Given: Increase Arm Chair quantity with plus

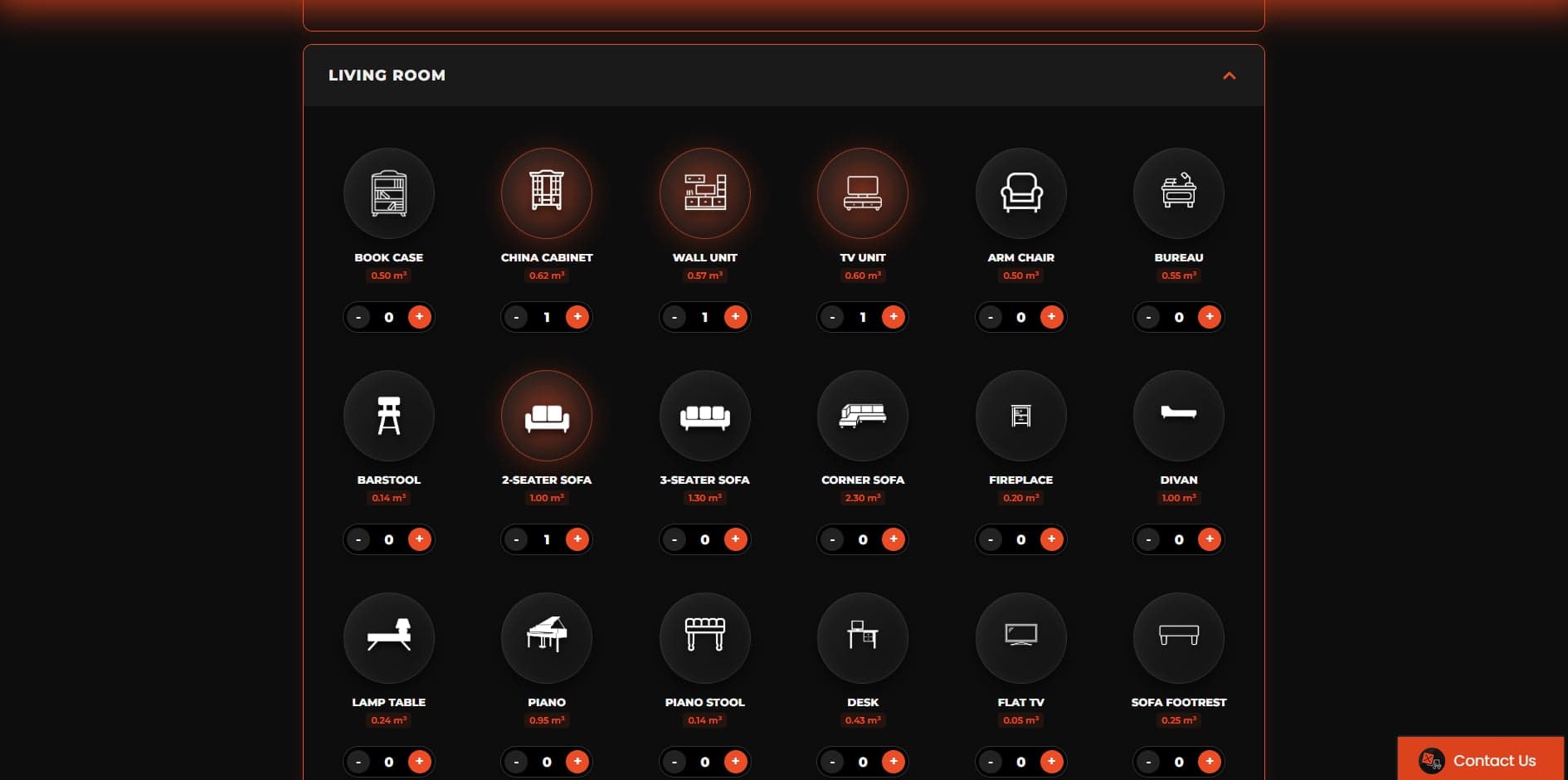Looking at the screenshot, I should pyautogui.click(x=1052, y=317).
